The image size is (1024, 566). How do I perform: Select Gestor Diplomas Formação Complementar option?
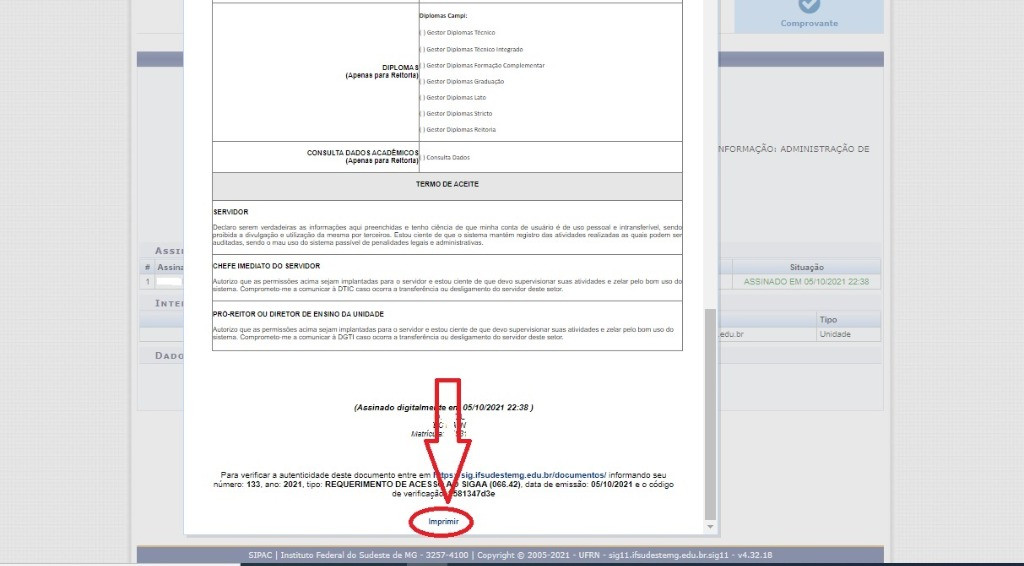click(422, 65)
